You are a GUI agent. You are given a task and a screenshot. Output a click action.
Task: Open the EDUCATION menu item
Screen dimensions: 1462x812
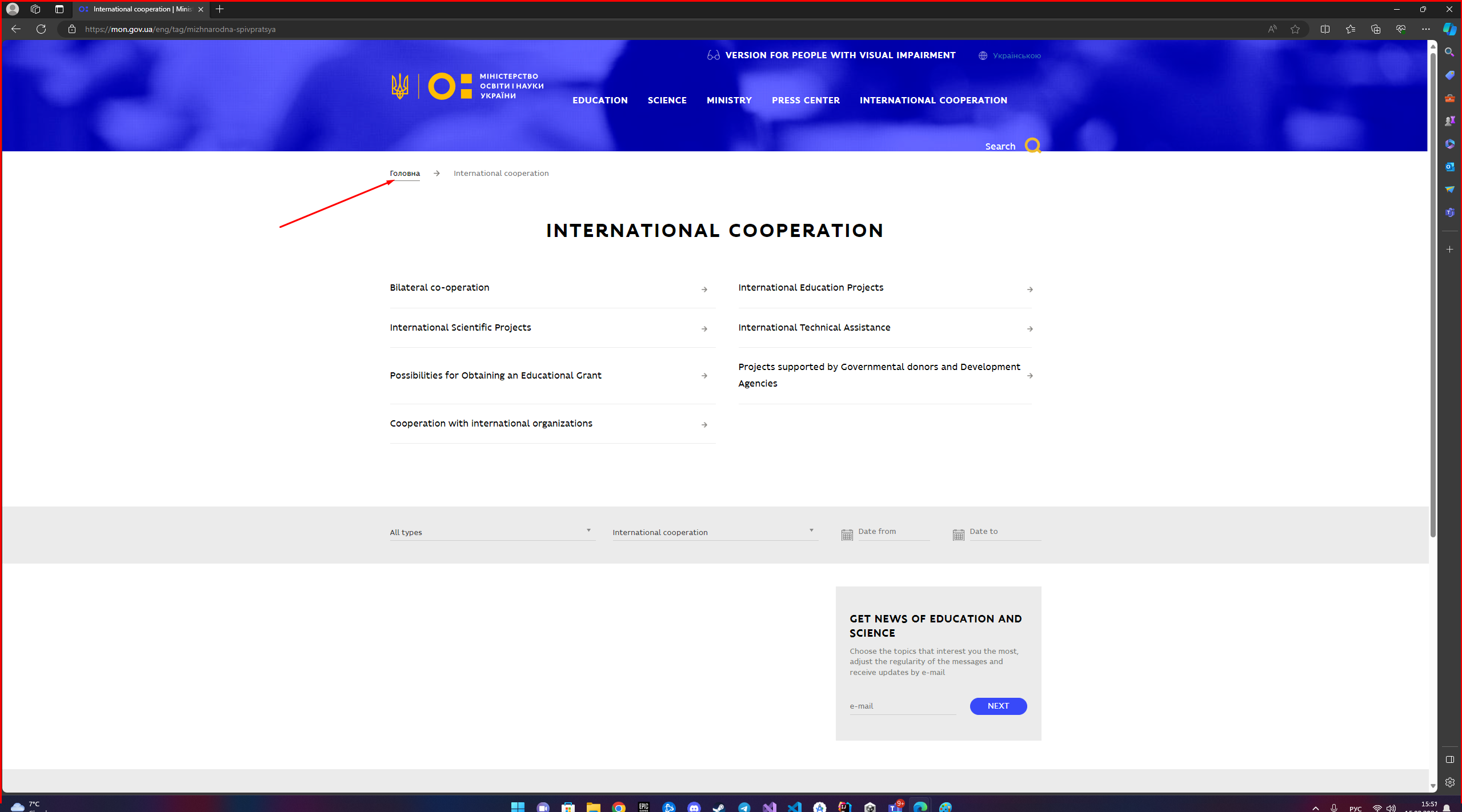600,101
